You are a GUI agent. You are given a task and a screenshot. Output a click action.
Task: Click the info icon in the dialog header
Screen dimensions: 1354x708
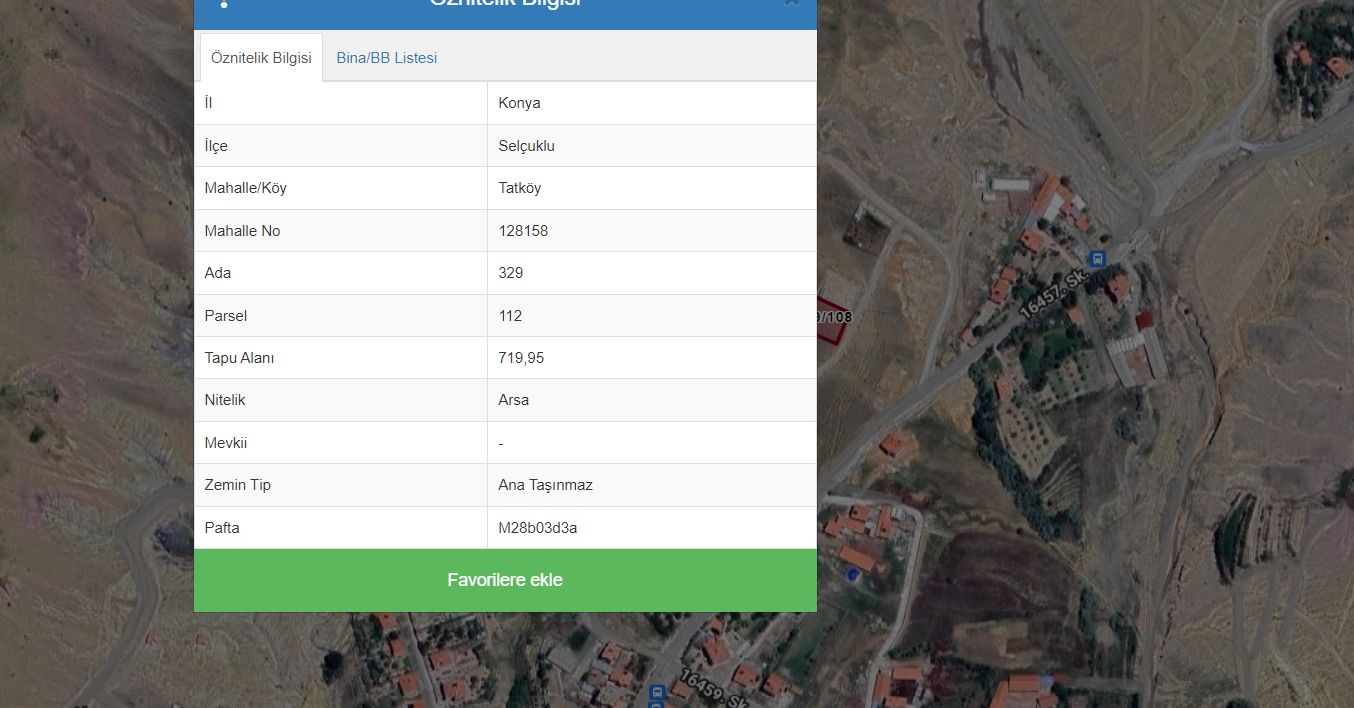(x=224, y=3)
